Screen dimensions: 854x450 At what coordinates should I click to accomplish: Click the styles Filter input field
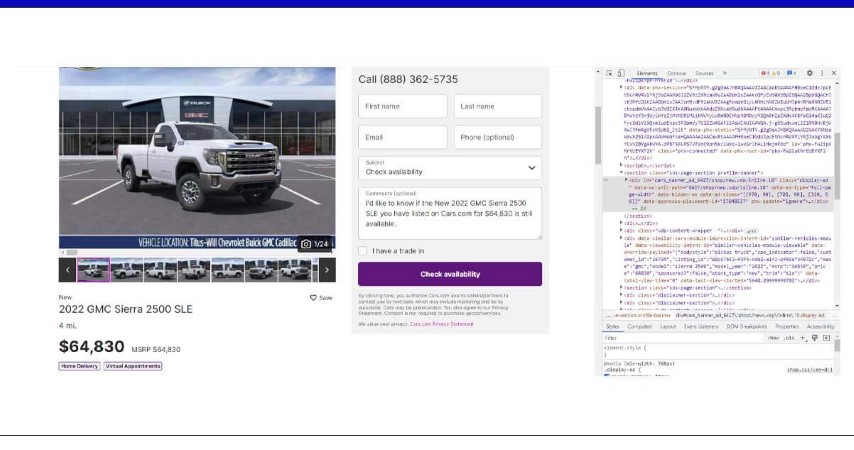click(x=681, y=338)
